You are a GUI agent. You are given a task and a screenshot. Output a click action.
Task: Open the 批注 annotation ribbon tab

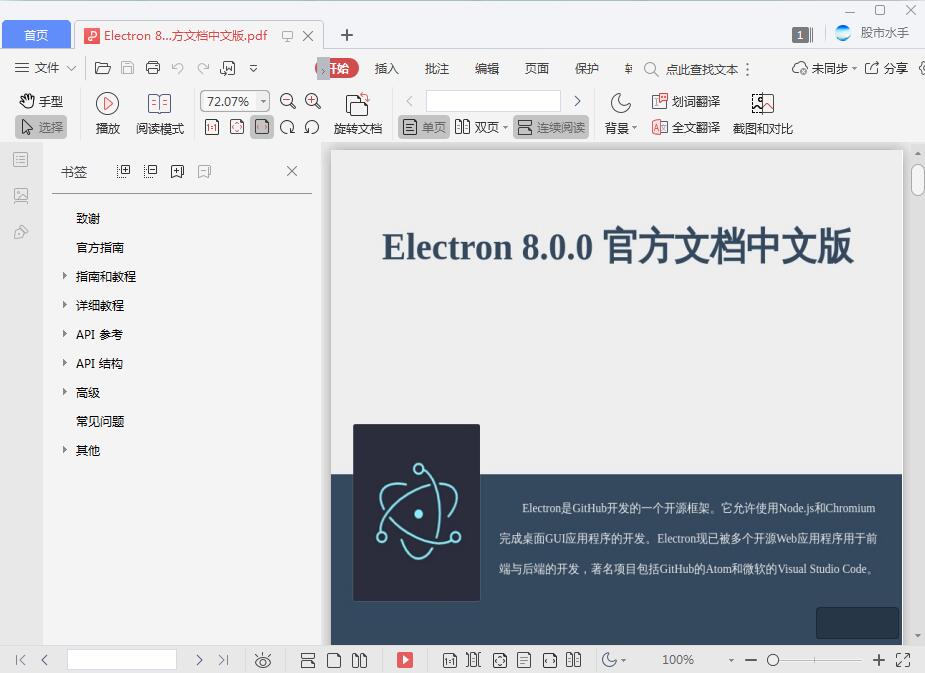pos(436,68)
